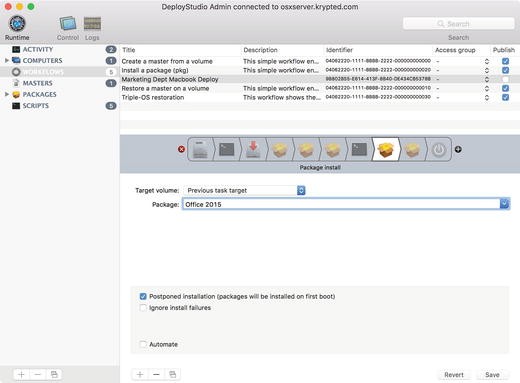Click the Revert button
The image size is (520, 383).
coord(454,375)
